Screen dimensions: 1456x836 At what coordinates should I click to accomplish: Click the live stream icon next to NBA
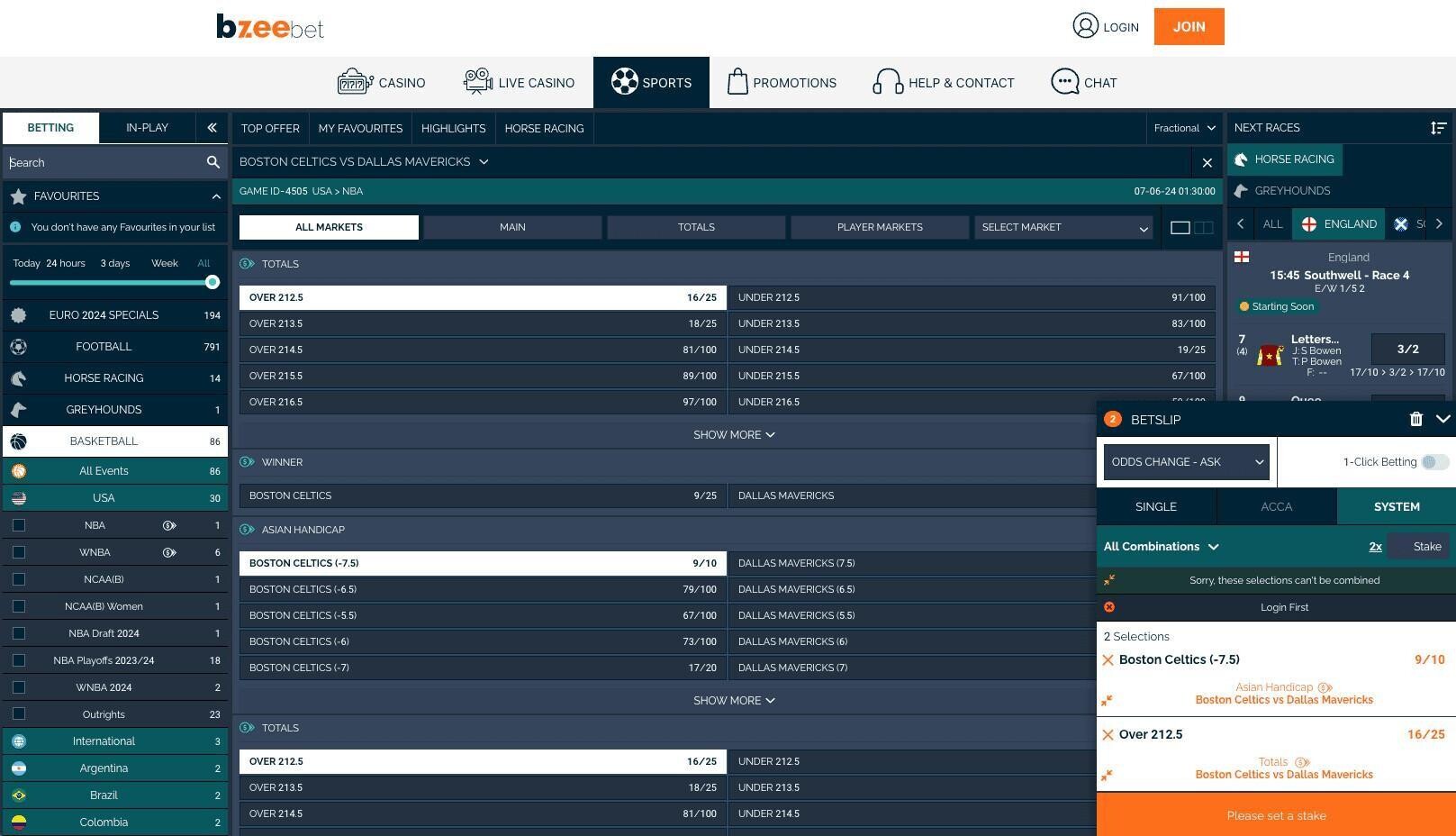pyautogui.click(x=169, y=525)
